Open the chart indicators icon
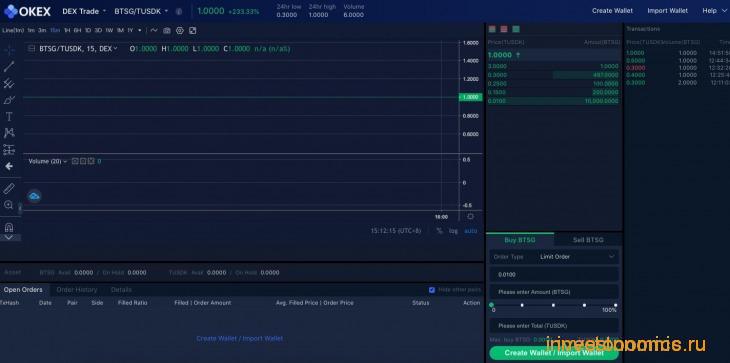This screenshot has width=730, height=363. [x=154, y=31]
